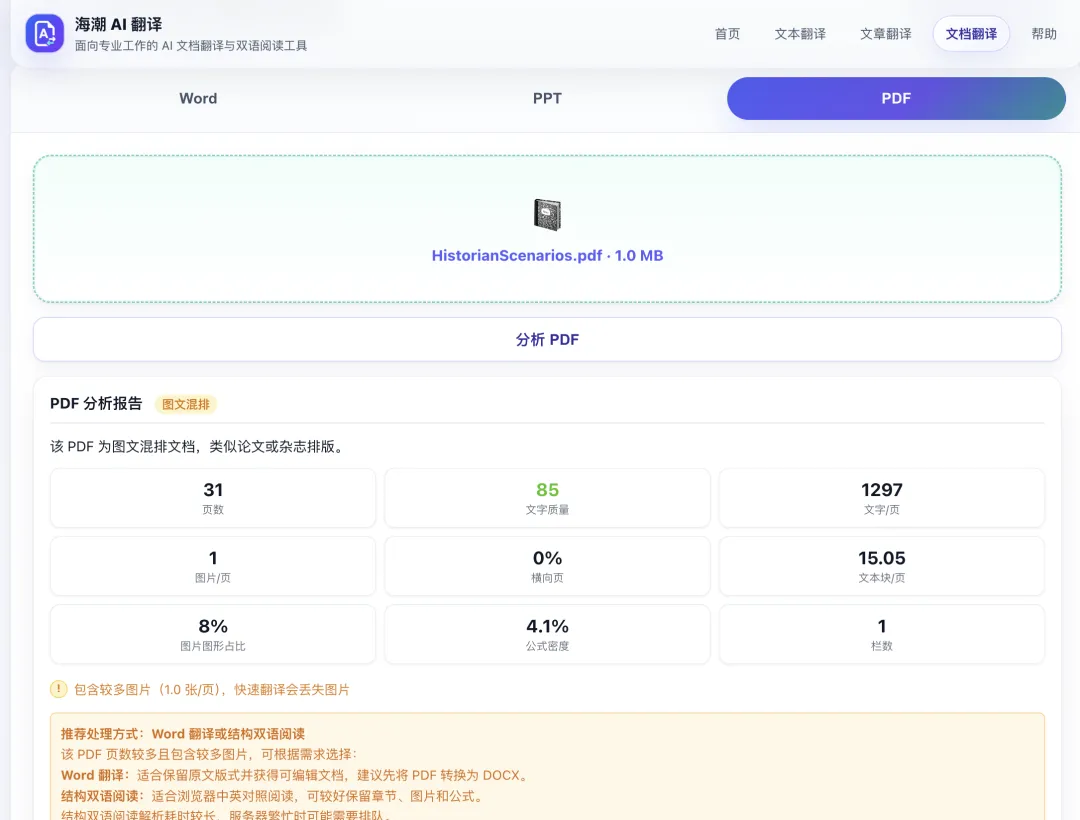Click the 栏数 stat card

[882, 634]
